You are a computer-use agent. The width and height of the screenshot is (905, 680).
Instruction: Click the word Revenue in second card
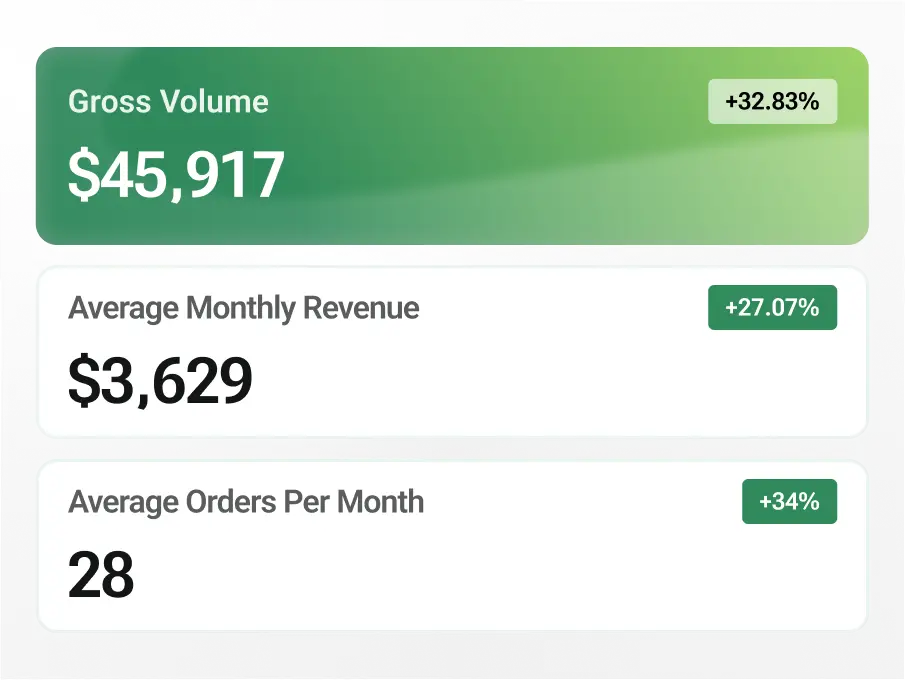click(x=361, y=308)
